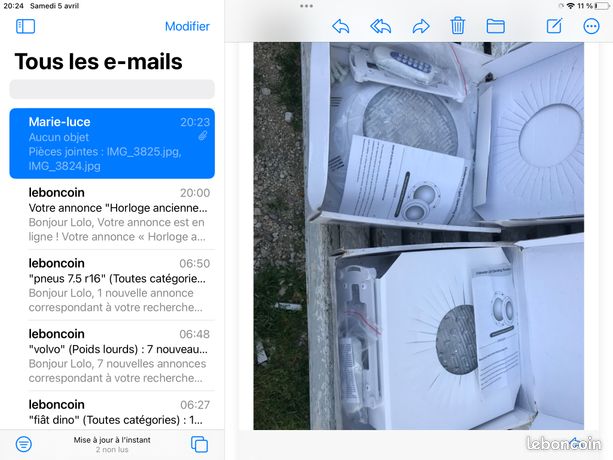Toggle the mail filter icon at the bottom left
Image resolution: width=613 pixels, height=460 pixels.
[24, 444]
